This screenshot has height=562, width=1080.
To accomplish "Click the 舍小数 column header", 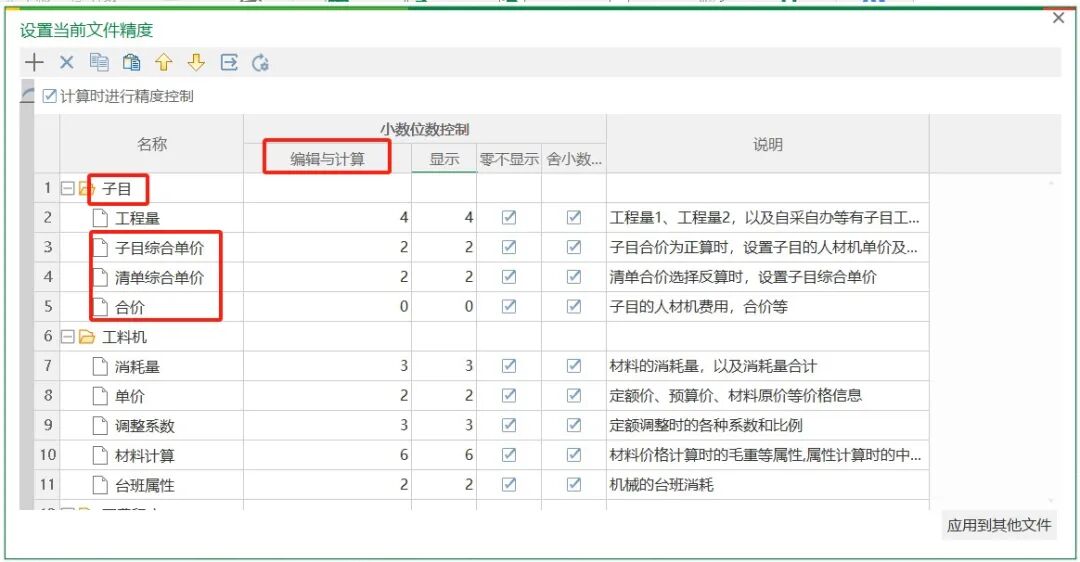I will (x=574, y=159).
